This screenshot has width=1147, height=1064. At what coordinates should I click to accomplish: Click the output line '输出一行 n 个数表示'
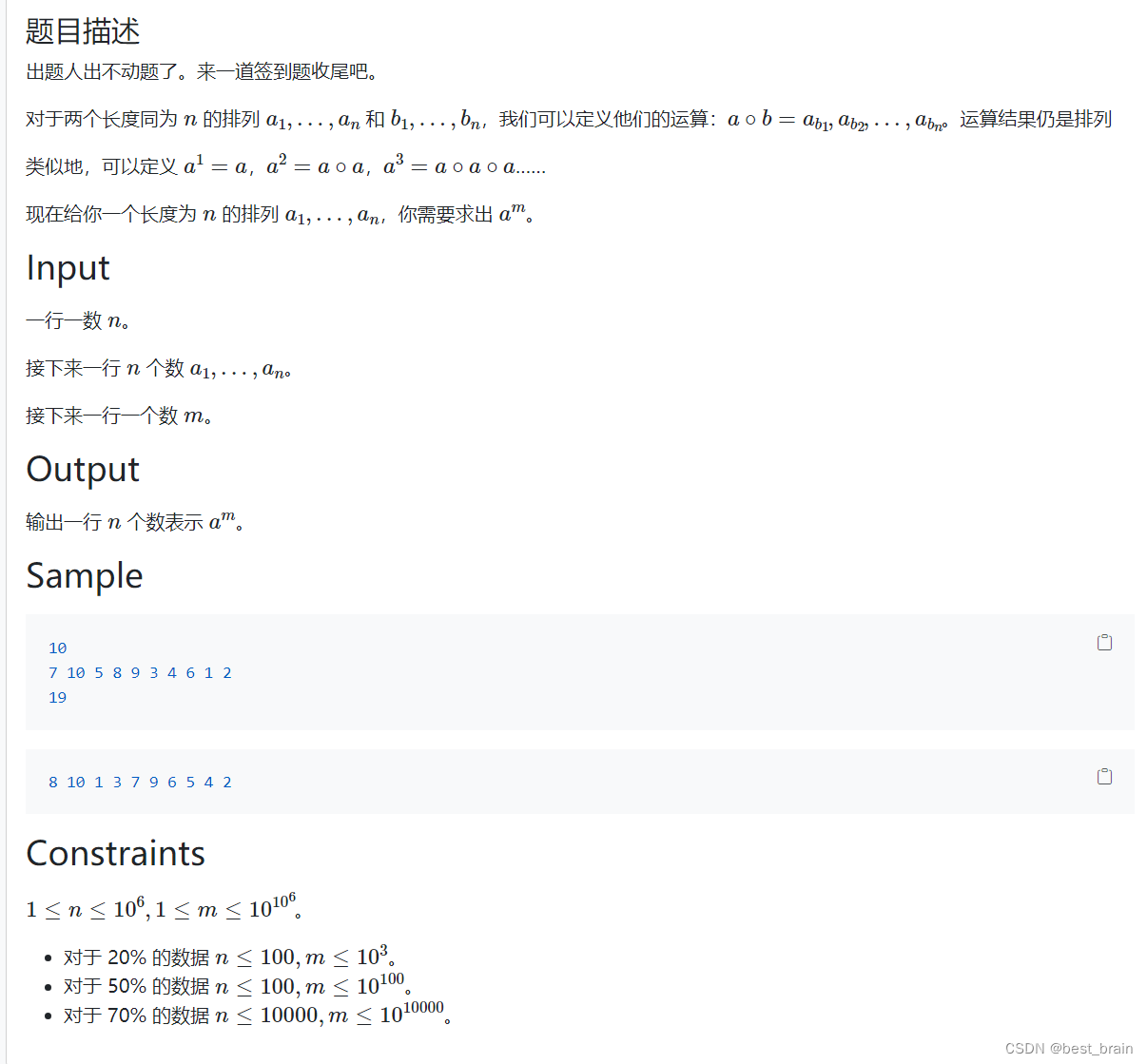point(136,522)
